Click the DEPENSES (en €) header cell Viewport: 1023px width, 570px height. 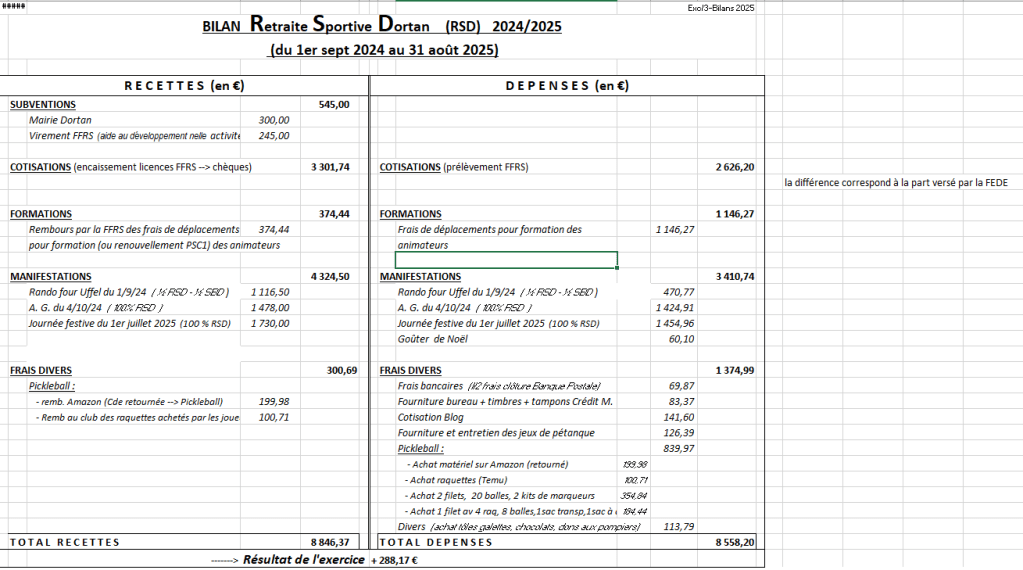567,86
